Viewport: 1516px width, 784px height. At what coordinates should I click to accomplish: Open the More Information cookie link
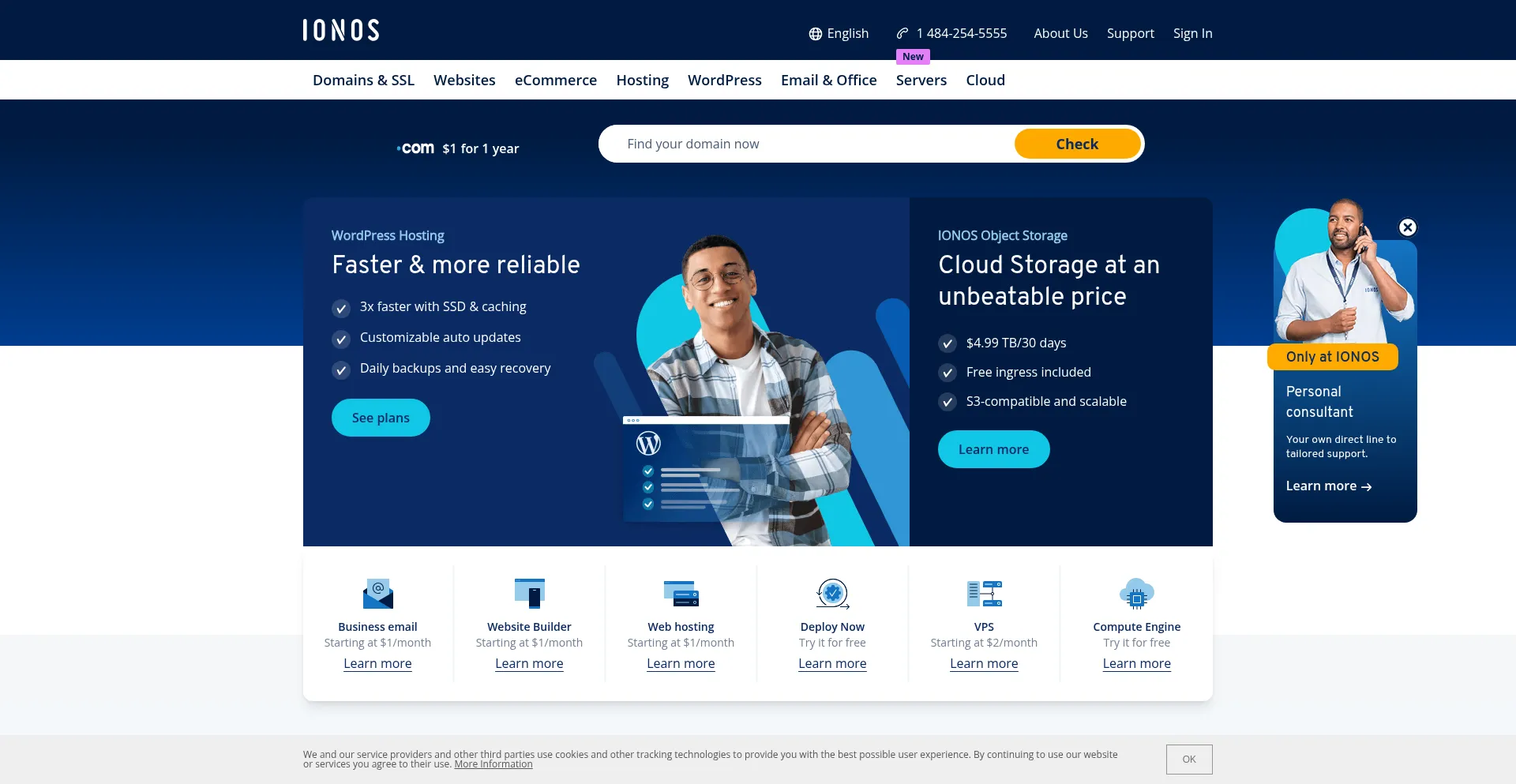[x=493, y=764]
